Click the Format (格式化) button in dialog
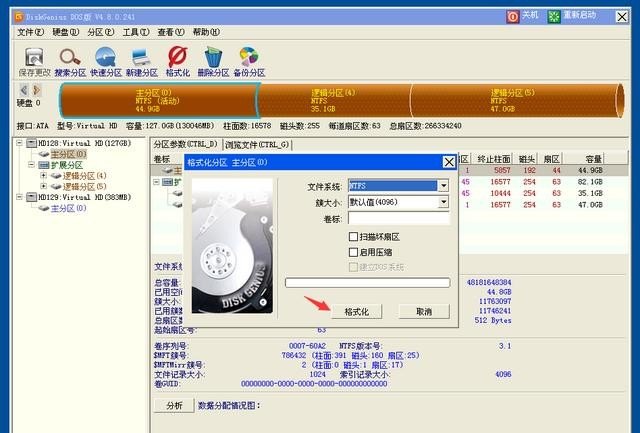640x433 pixels. click(x=356, y=312)
